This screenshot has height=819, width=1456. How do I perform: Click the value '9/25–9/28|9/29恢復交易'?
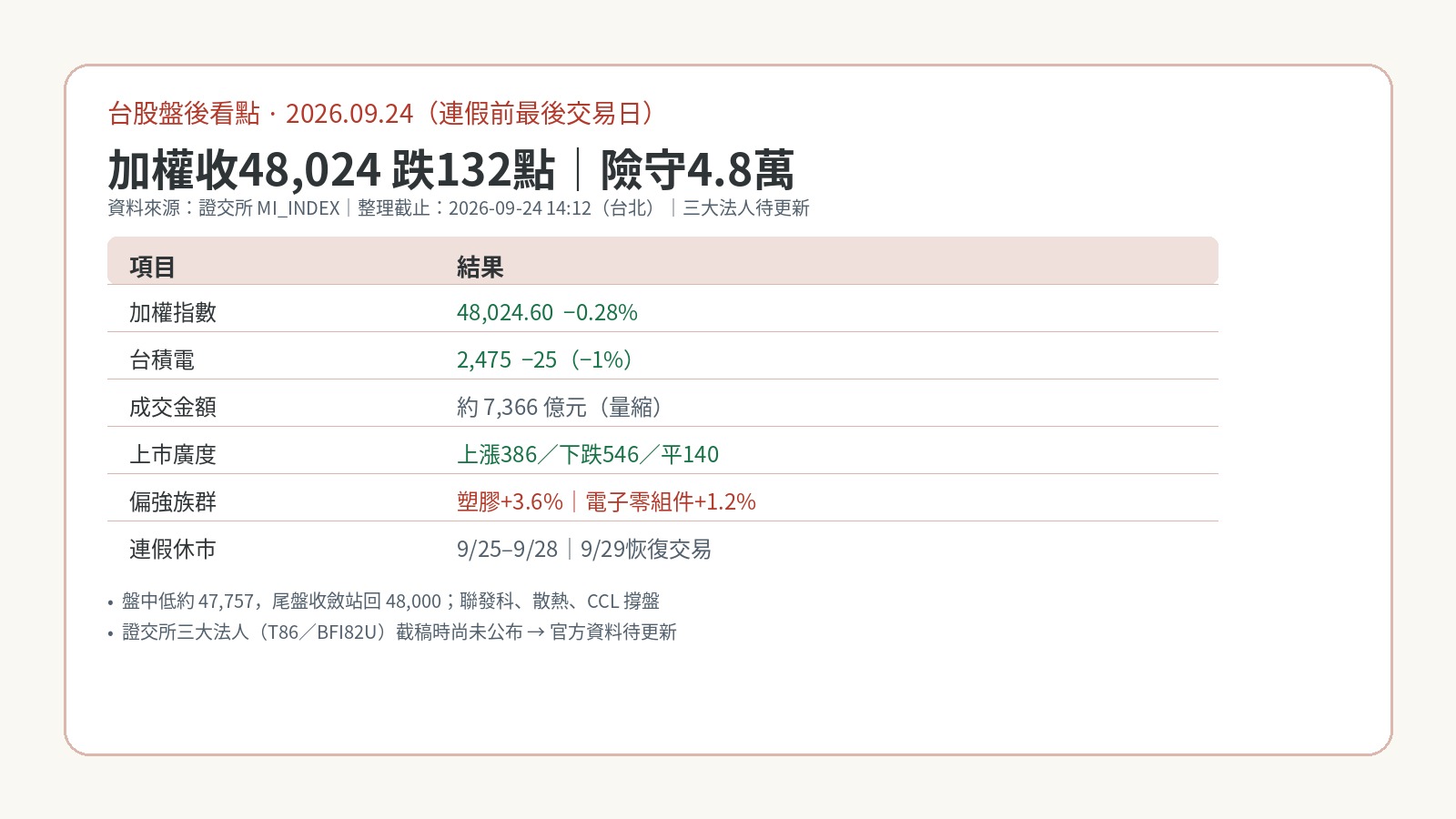coord(584,549)
